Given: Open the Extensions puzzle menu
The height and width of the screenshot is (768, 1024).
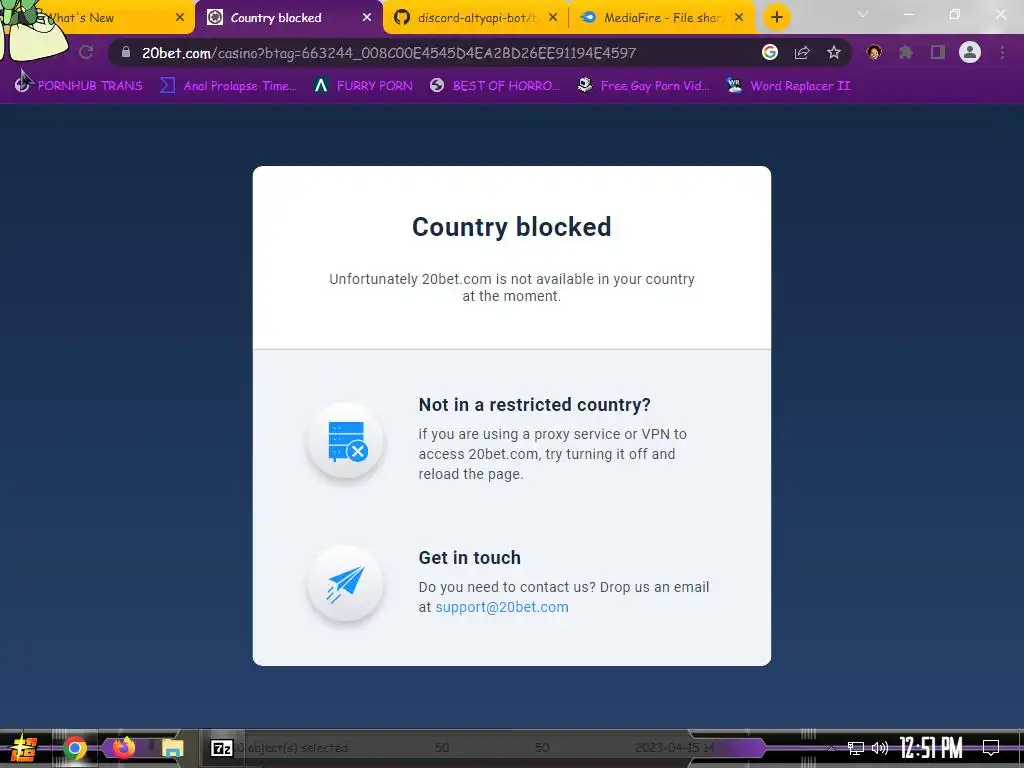Looking at the screenshot, I should 906,52.
